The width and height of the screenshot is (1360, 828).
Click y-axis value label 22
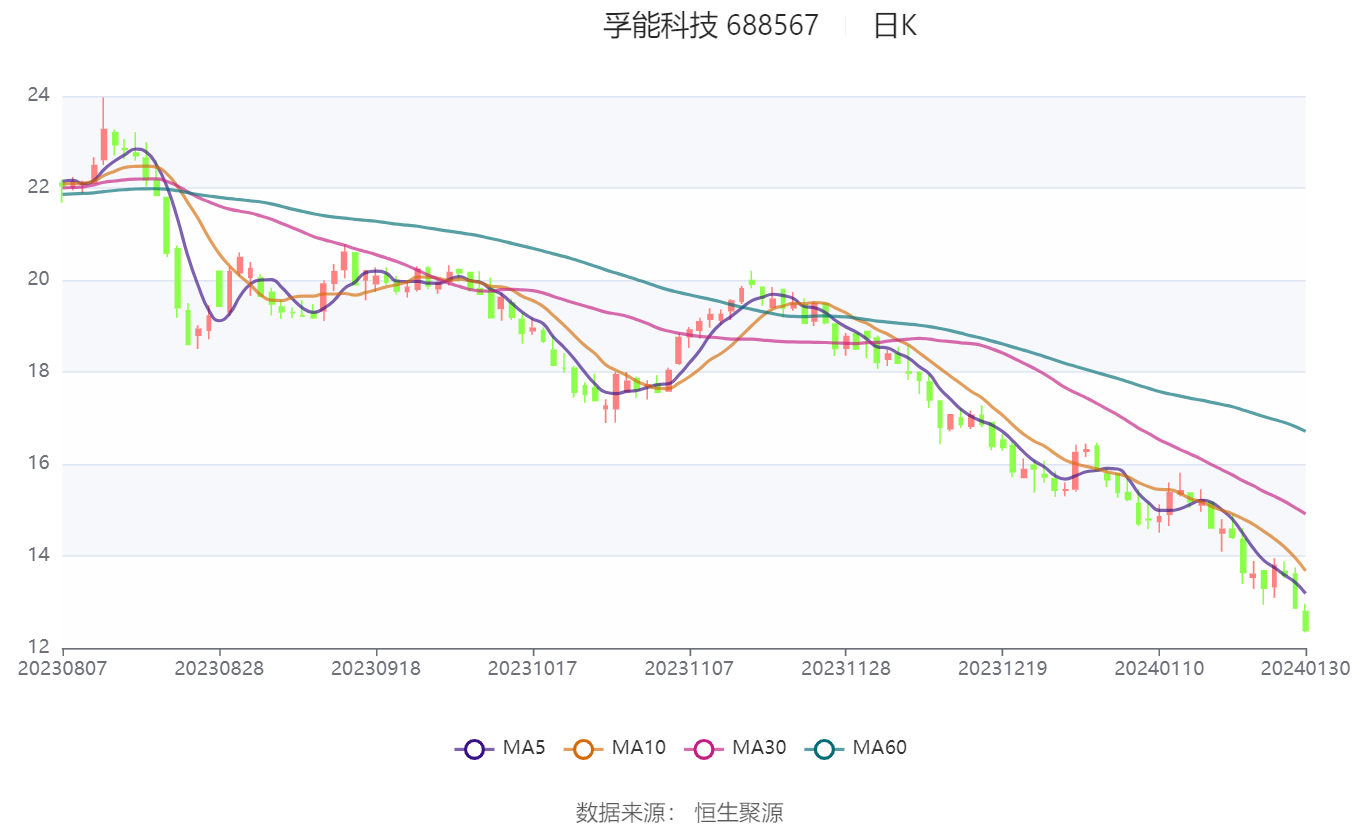38,187
